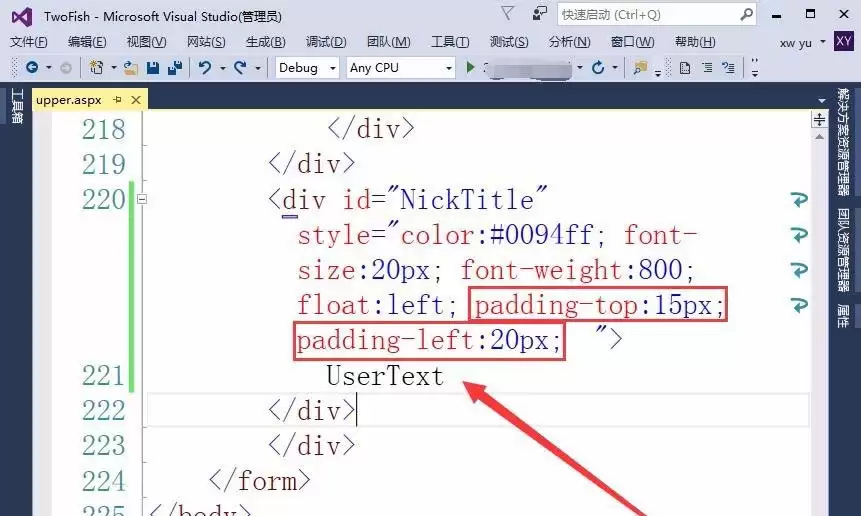Click the closing form tag on line 224
The width and height of the screenshot is (861, 516).
tap(259, 481)
